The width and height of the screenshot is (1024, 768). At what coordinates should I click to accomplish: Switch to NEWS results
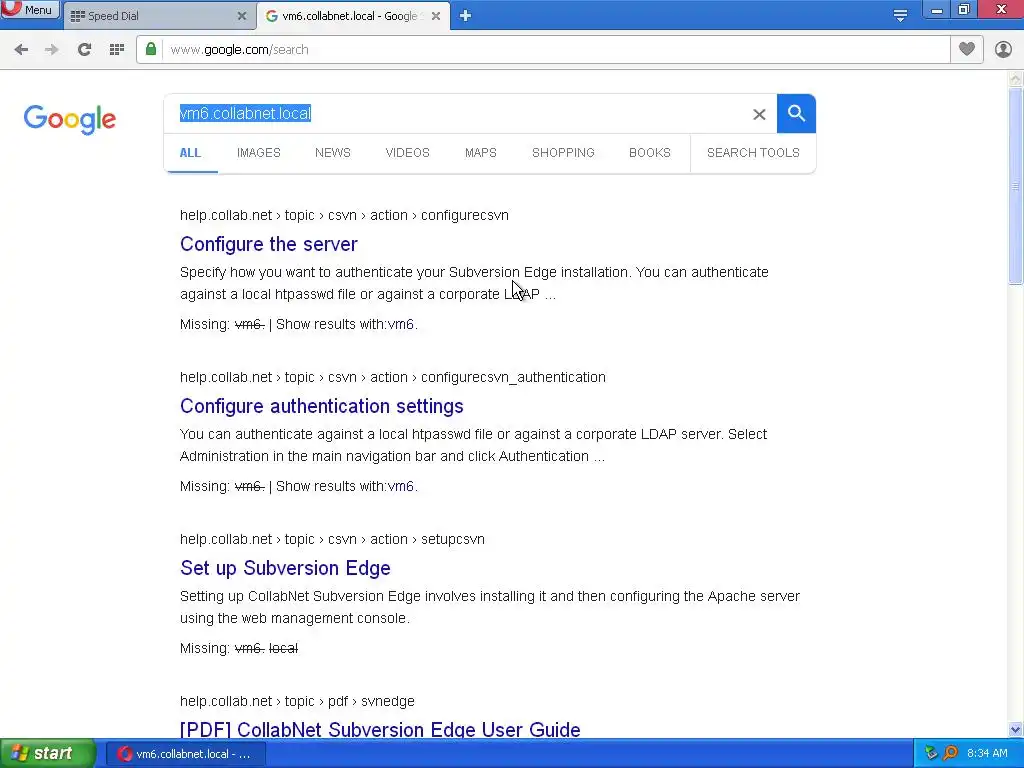pos(332,153)
